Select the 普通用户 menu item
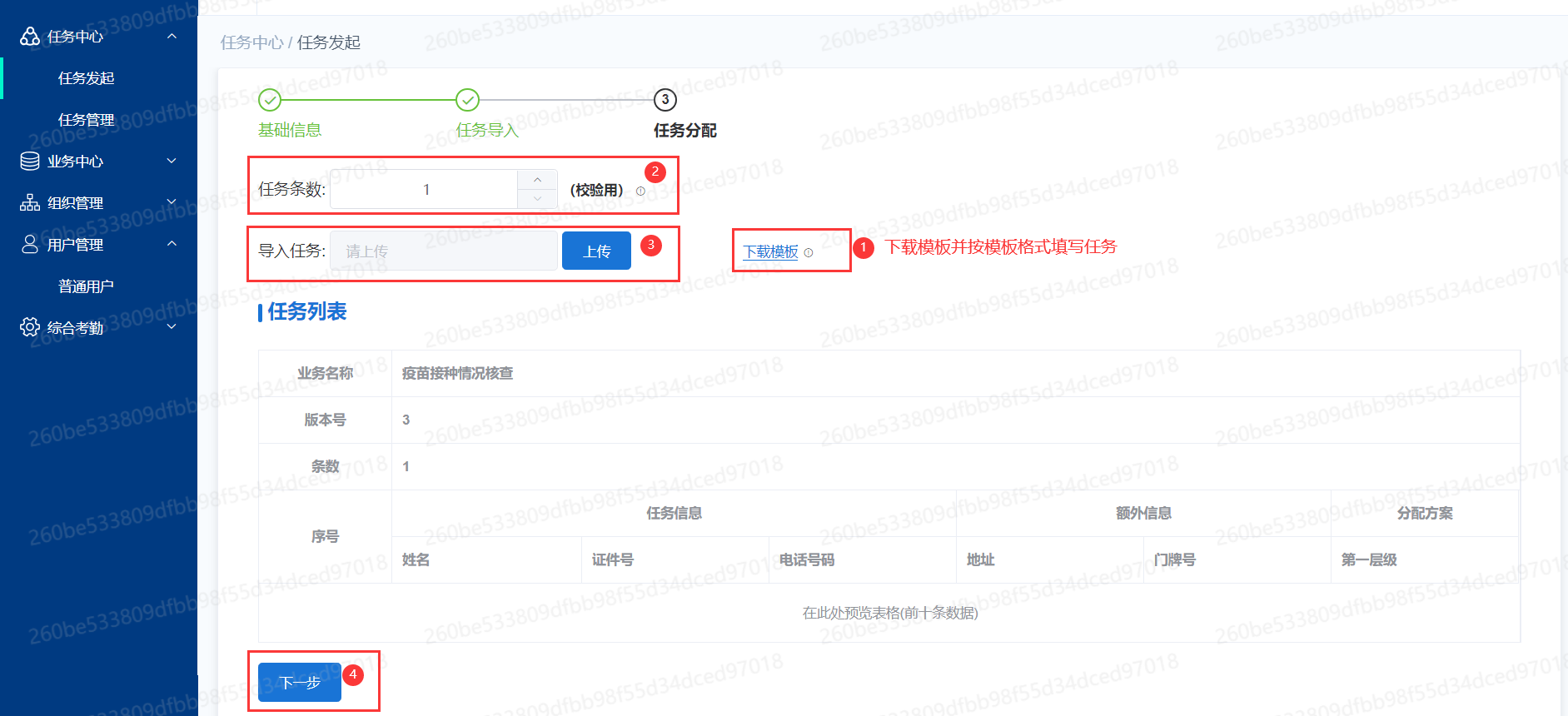The image size is (1568, 716). coord(86,286)
